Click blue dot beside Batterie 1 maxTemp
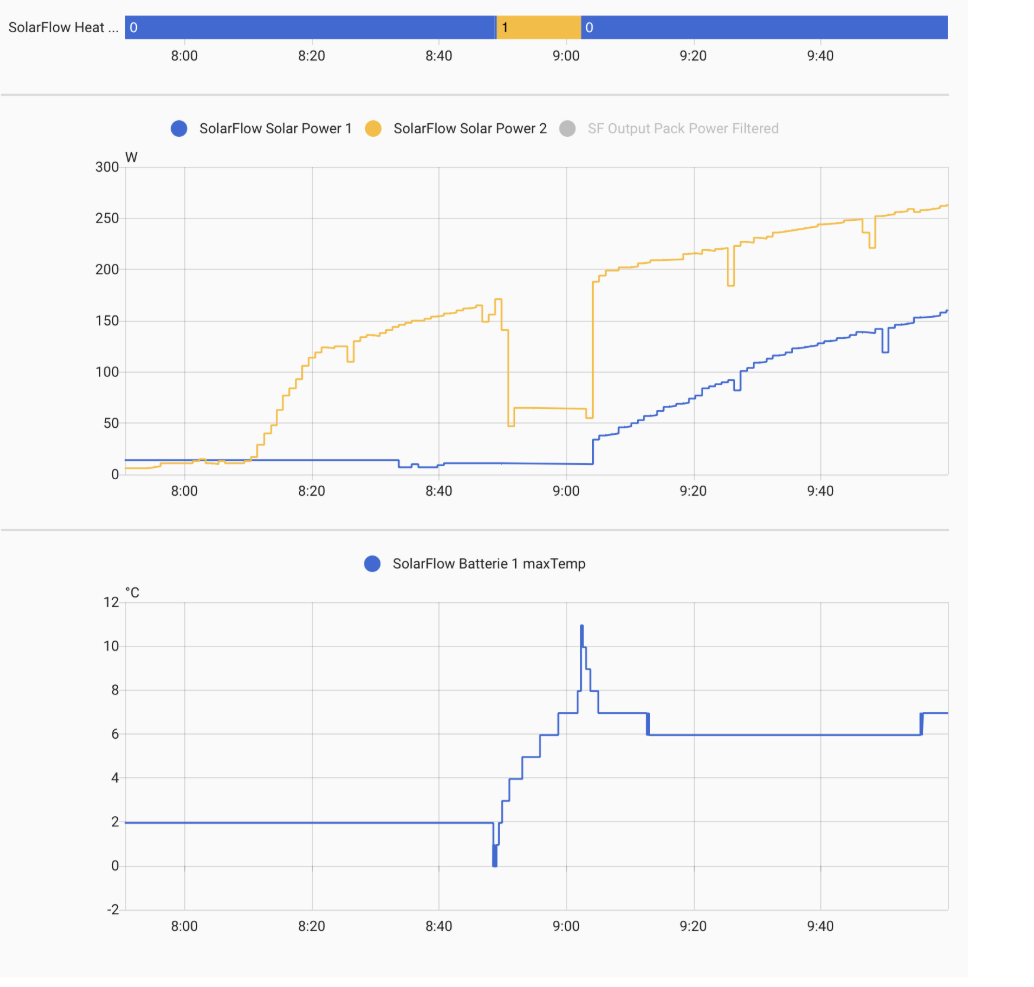 coord(373,564)
